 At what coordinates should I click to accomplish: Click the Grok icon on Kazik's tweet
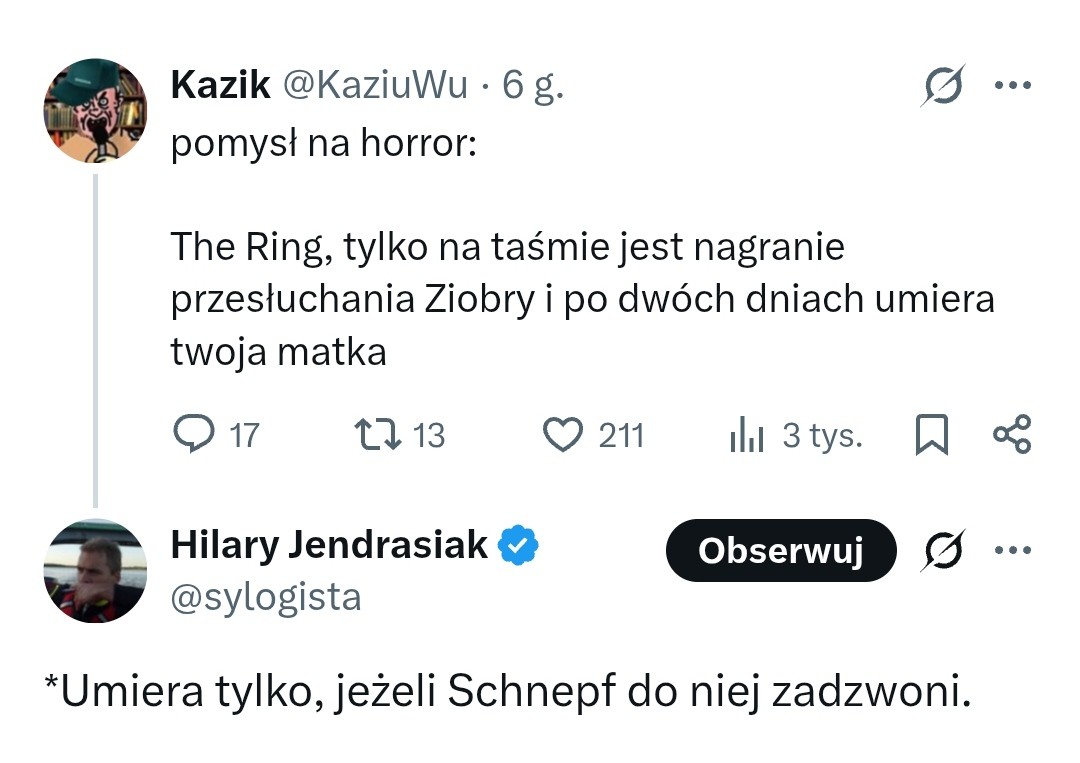coord(941,84)
